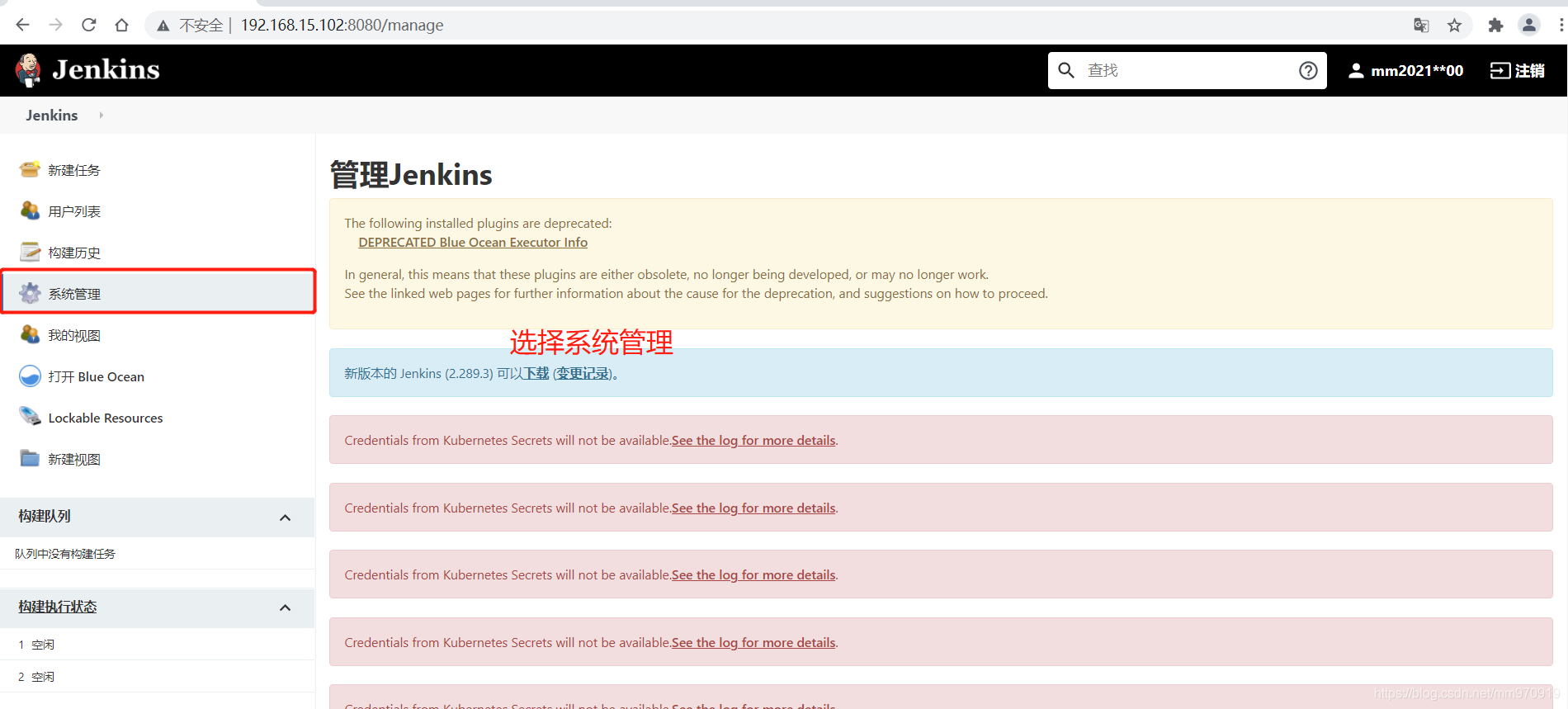Open the browser profile avatar icon
The height and width of the screenshot is (709, 1568).
point(1529,25)
